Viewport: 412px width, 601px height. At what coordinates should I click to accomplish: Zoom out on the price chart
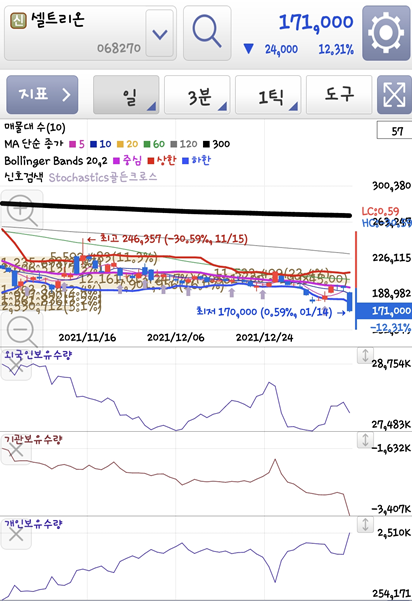click(x=21, y=331)
